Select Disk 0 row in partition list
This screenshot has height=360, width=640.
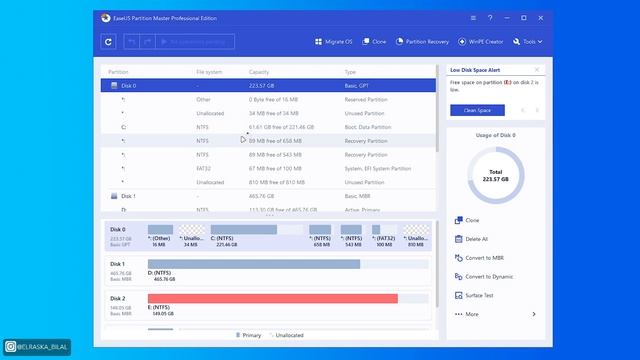click(268, 86)
